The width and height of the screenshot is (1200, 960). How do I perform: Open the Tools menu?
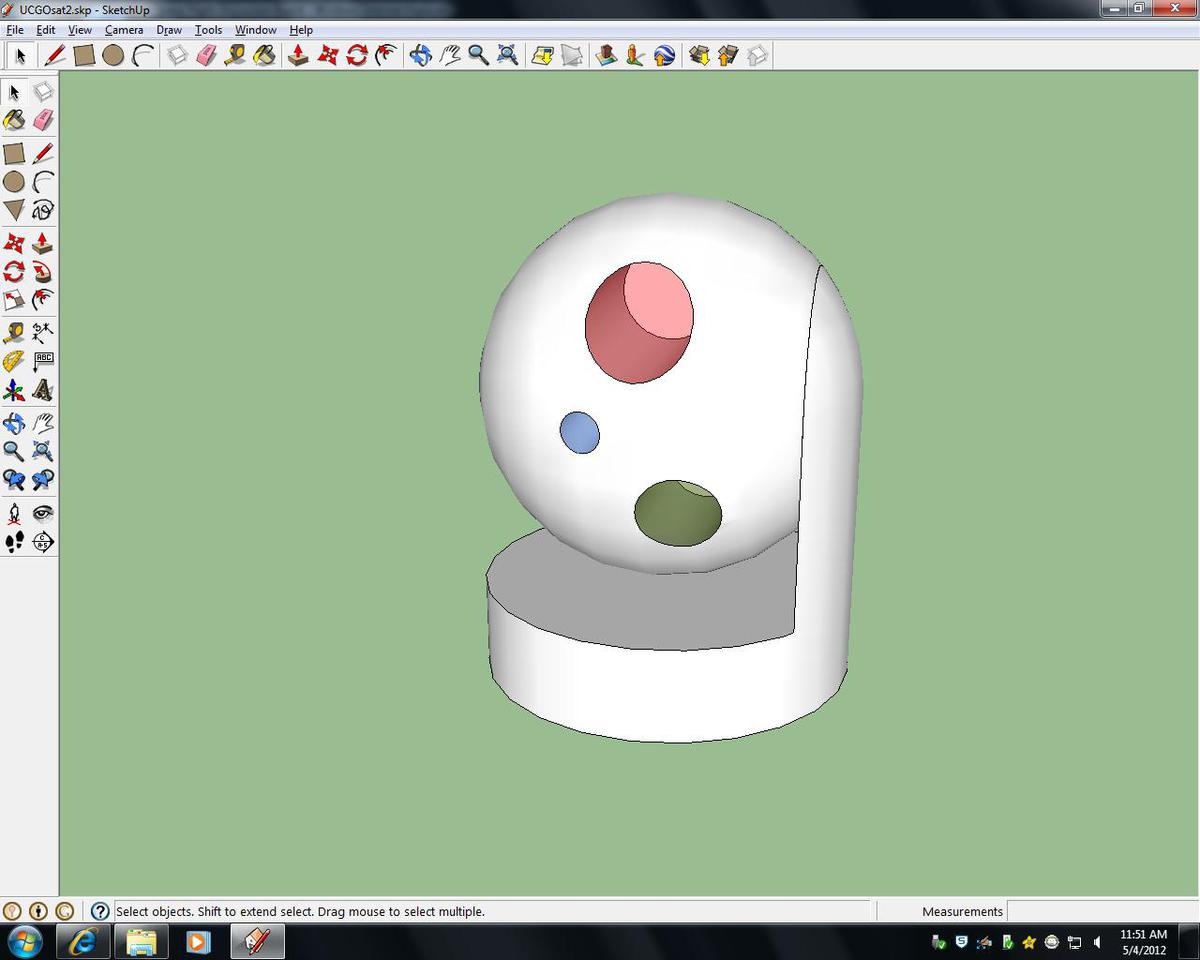(208, 30)
